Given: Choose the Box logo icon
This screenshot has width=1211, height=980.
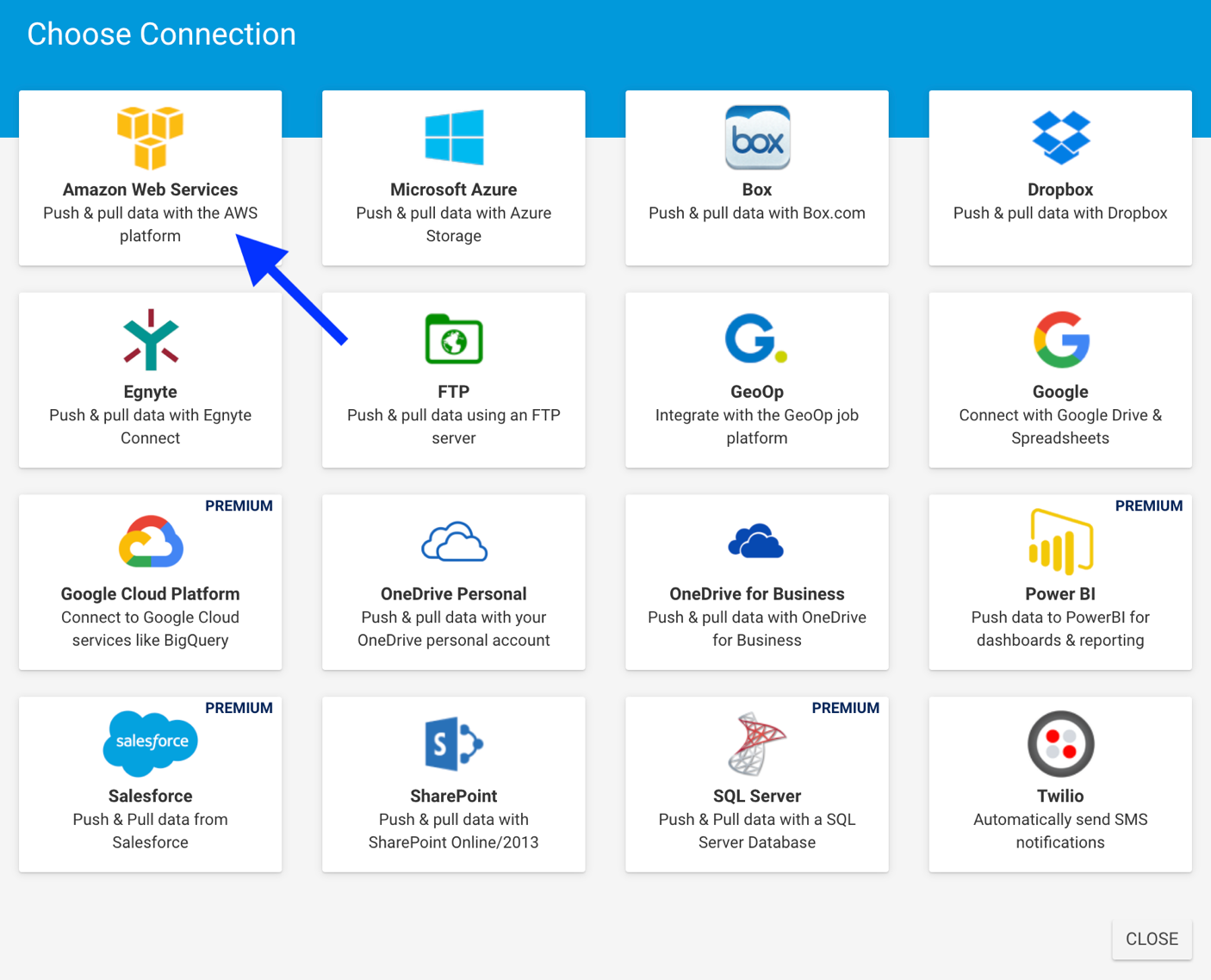Looking at the screenshot, I should [x=757, y=138].
